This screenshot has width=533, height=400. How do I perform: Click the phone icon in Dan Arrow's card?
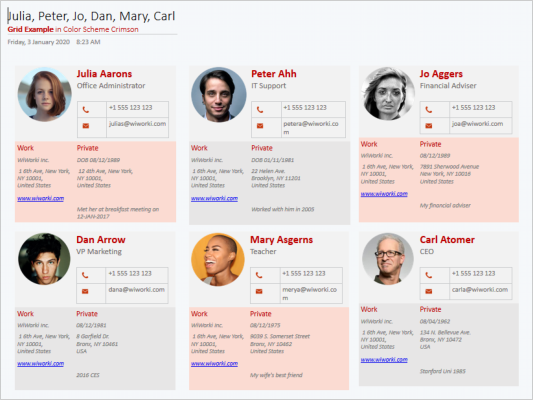point(85,275)
